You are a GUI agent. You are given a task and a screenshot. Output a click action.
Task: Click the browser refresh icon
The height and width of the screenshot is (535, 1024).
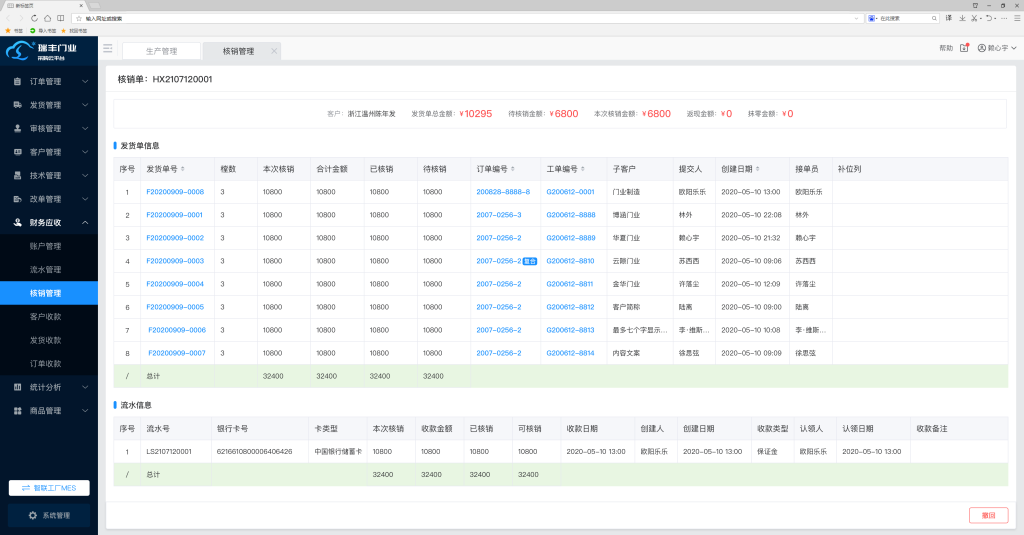34,18
